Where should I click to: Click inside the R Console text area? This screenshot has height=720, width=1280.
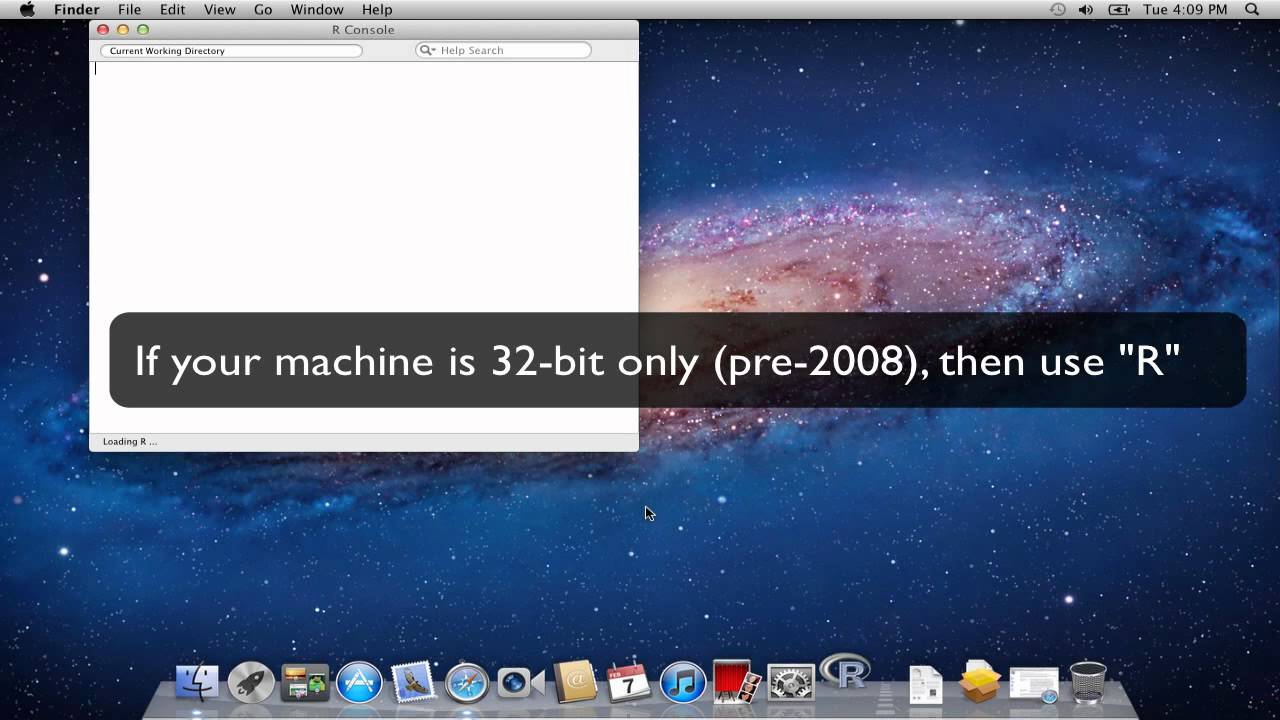coord(364,246)
